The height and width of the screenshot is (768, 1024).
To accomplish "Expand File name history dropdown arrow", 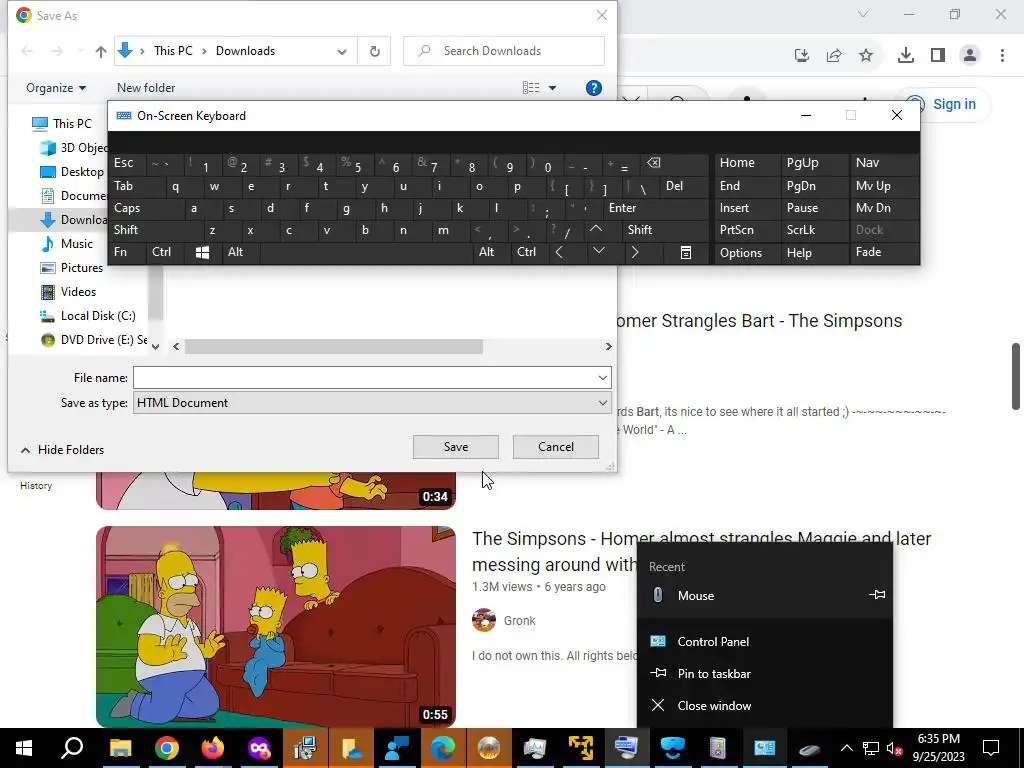I will point(602,377).
